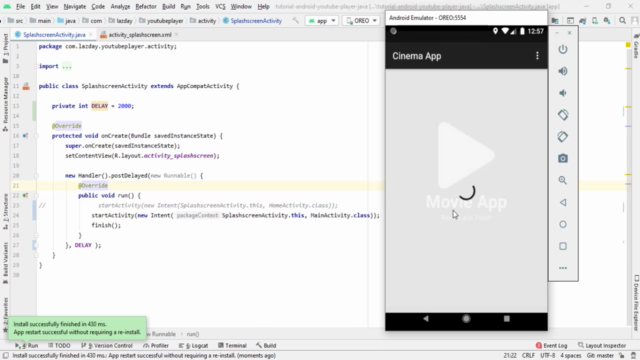Screen dimensions: 640x360
Task: Open Git master branch selector
Action: (600, 356)
